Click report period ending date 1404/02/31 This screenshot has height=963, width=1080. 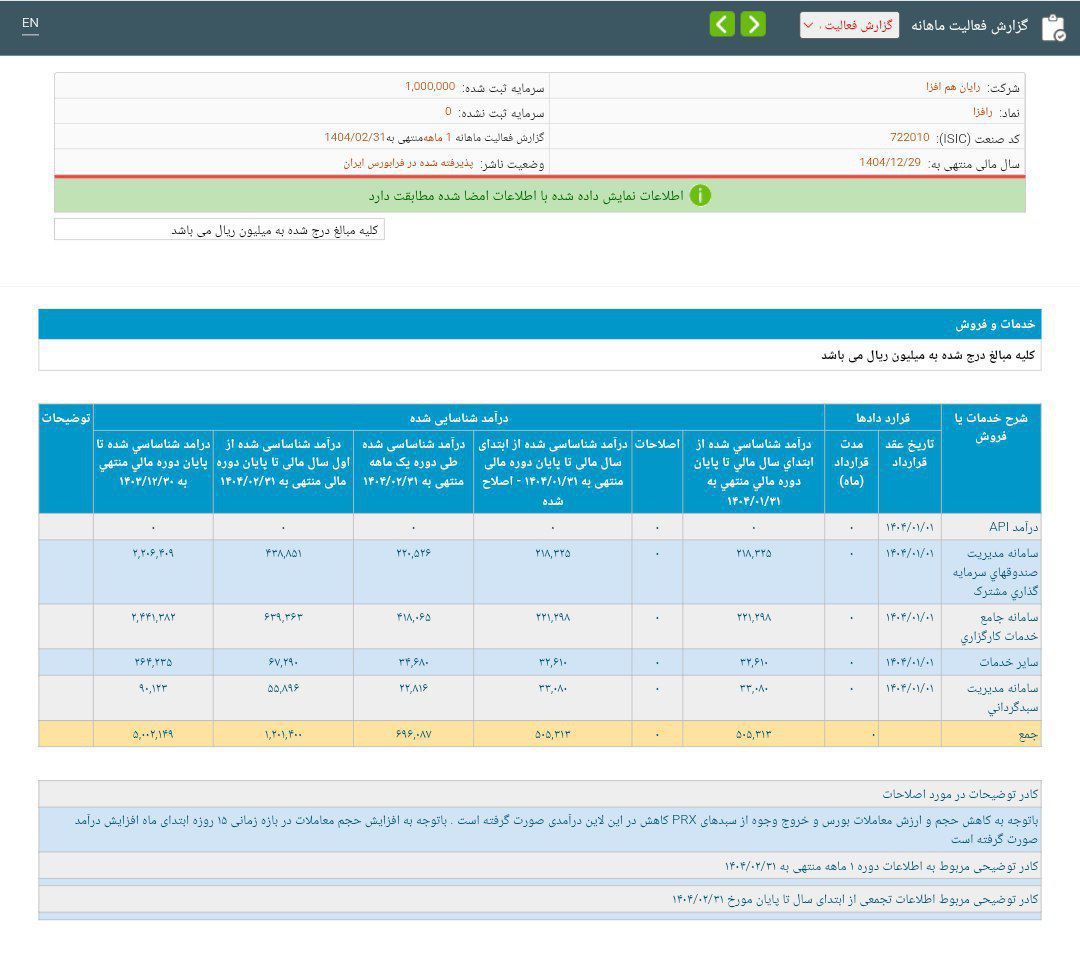[355, 137]
